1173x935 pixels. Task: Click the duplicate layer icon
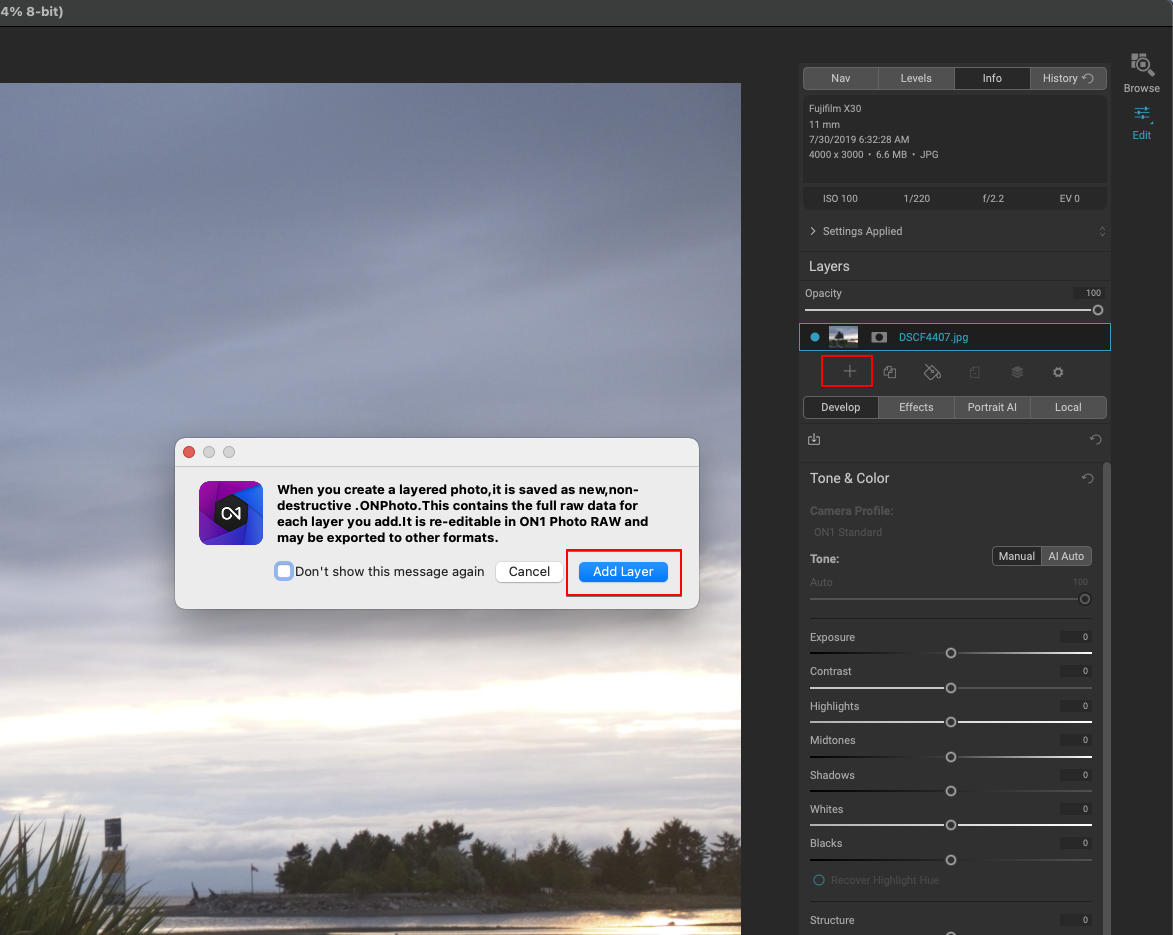click(x=890, y=372)
